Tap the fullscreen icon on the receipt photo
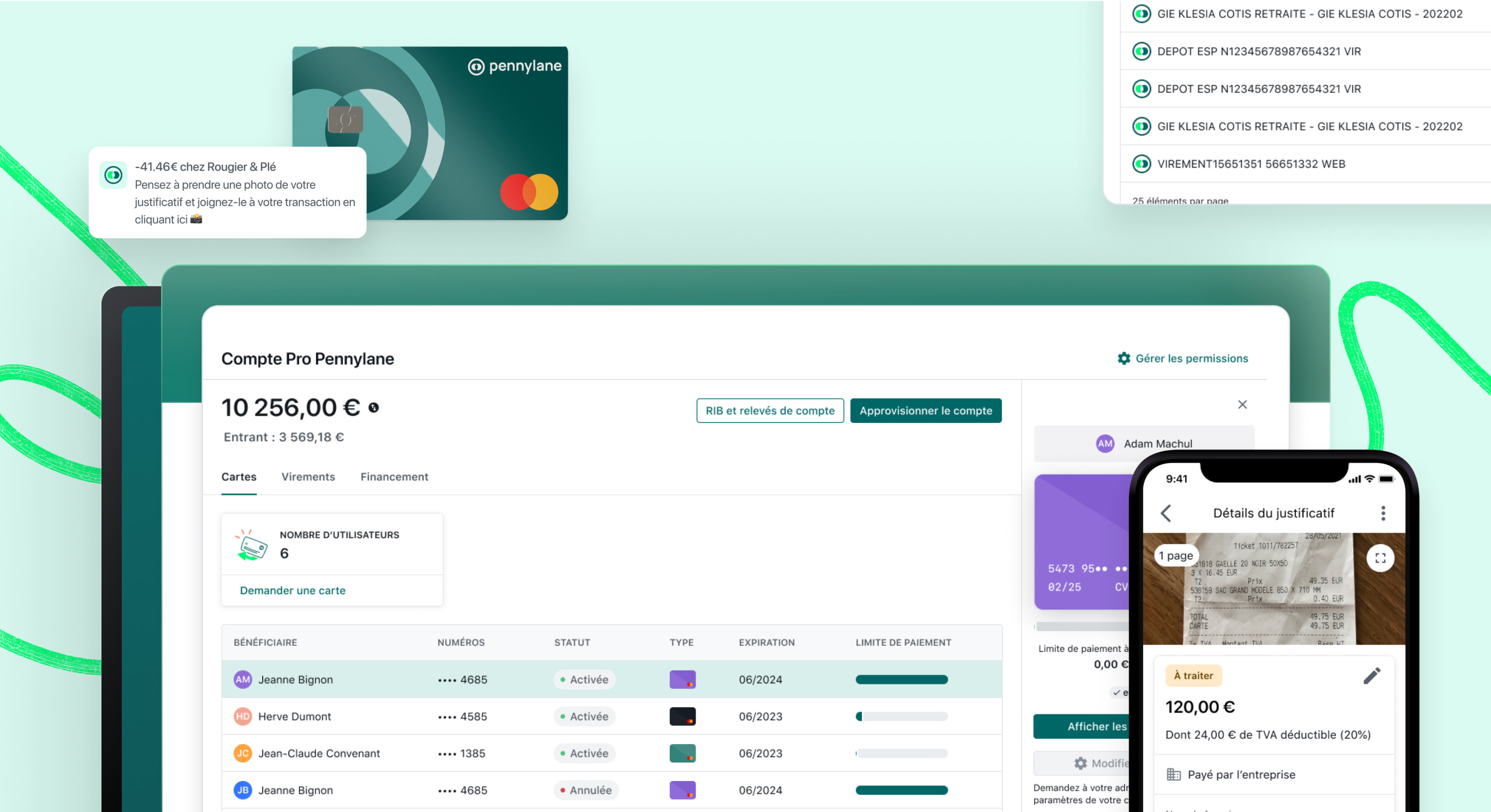 [x=1380, y=558]
